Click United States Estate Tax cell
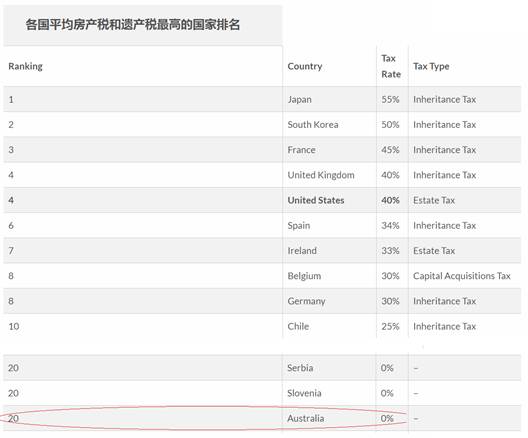Image resolution: width=528 pixels, height=438 pixels. [x=434, y=200]
